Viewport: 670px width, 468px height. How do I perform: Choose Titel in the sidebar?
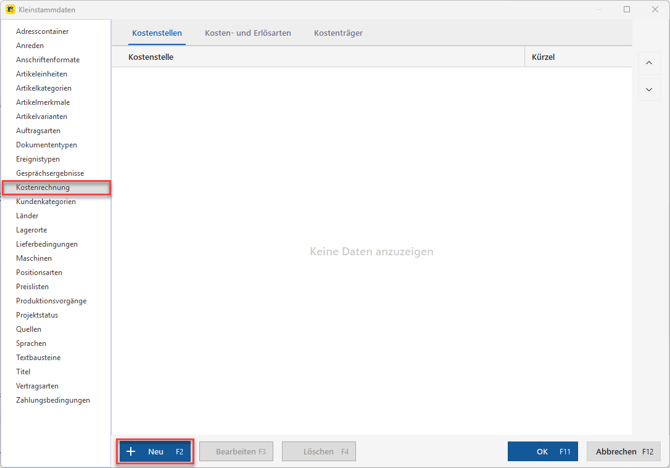click(x=23, y=371)
